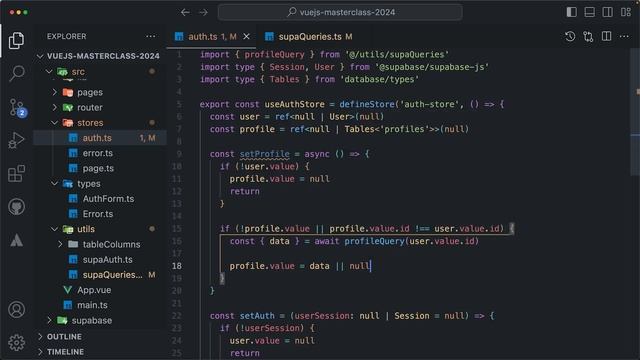
Task: Click the EXPLORER panel title
Action: click(67, 36)
